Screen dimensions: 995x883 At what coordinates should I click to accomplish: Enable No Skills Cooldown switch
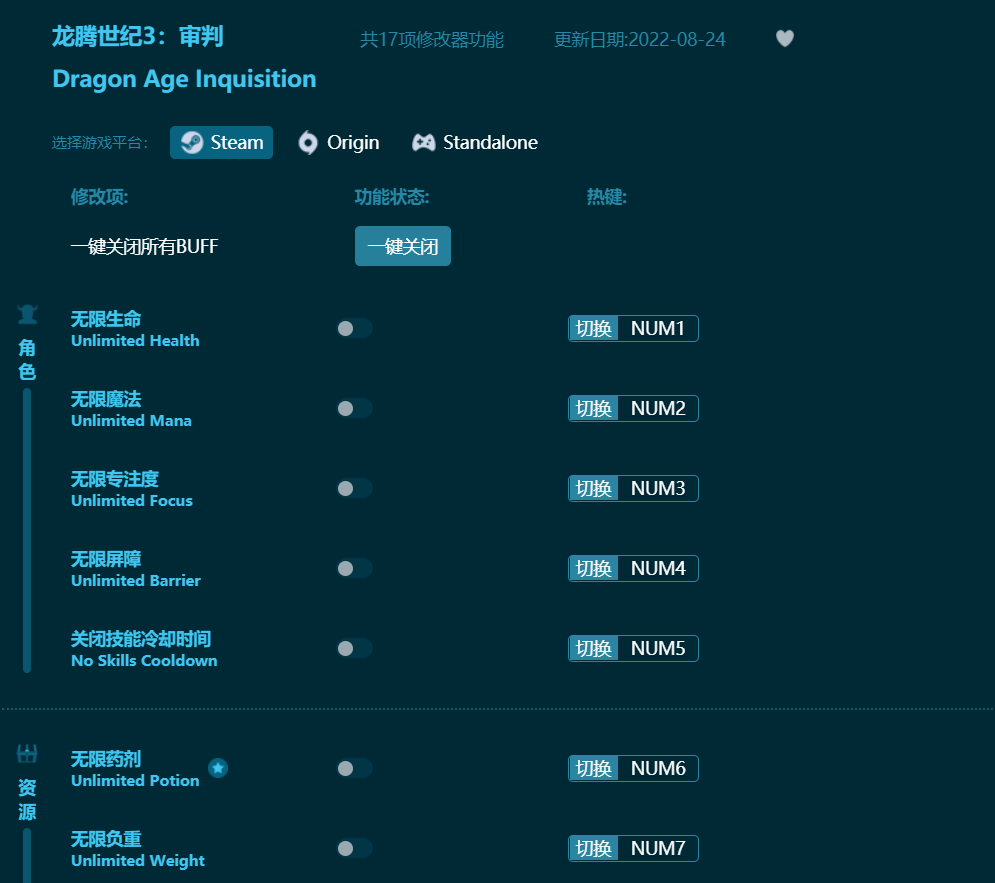pos(355,648)
